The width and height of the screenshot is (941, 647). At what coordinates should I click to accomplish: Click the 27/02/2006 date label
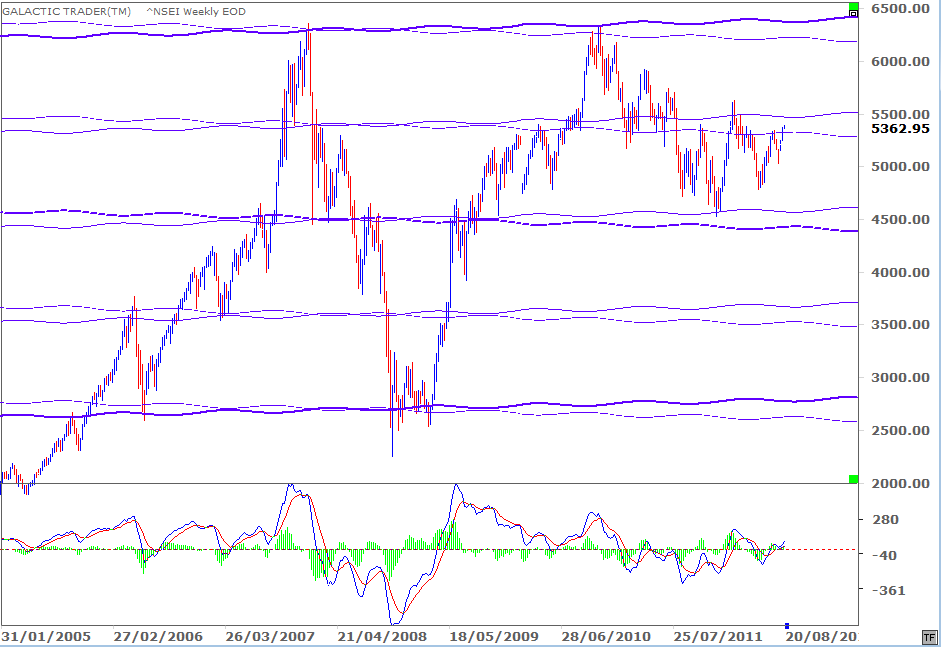(x=158, y=636)
